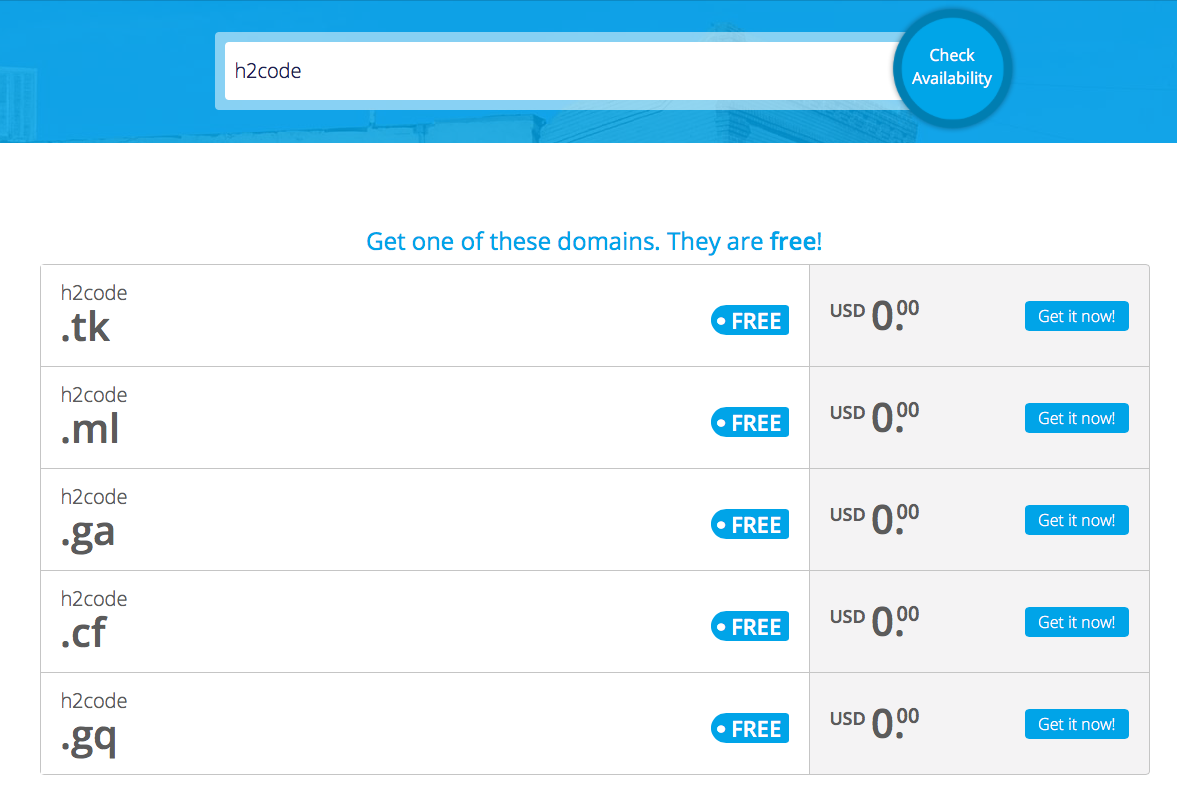Get the .ml domain now
The width and height of the screenshot is (1177, 789).
pyautogui.click(x=1076, y=418)
